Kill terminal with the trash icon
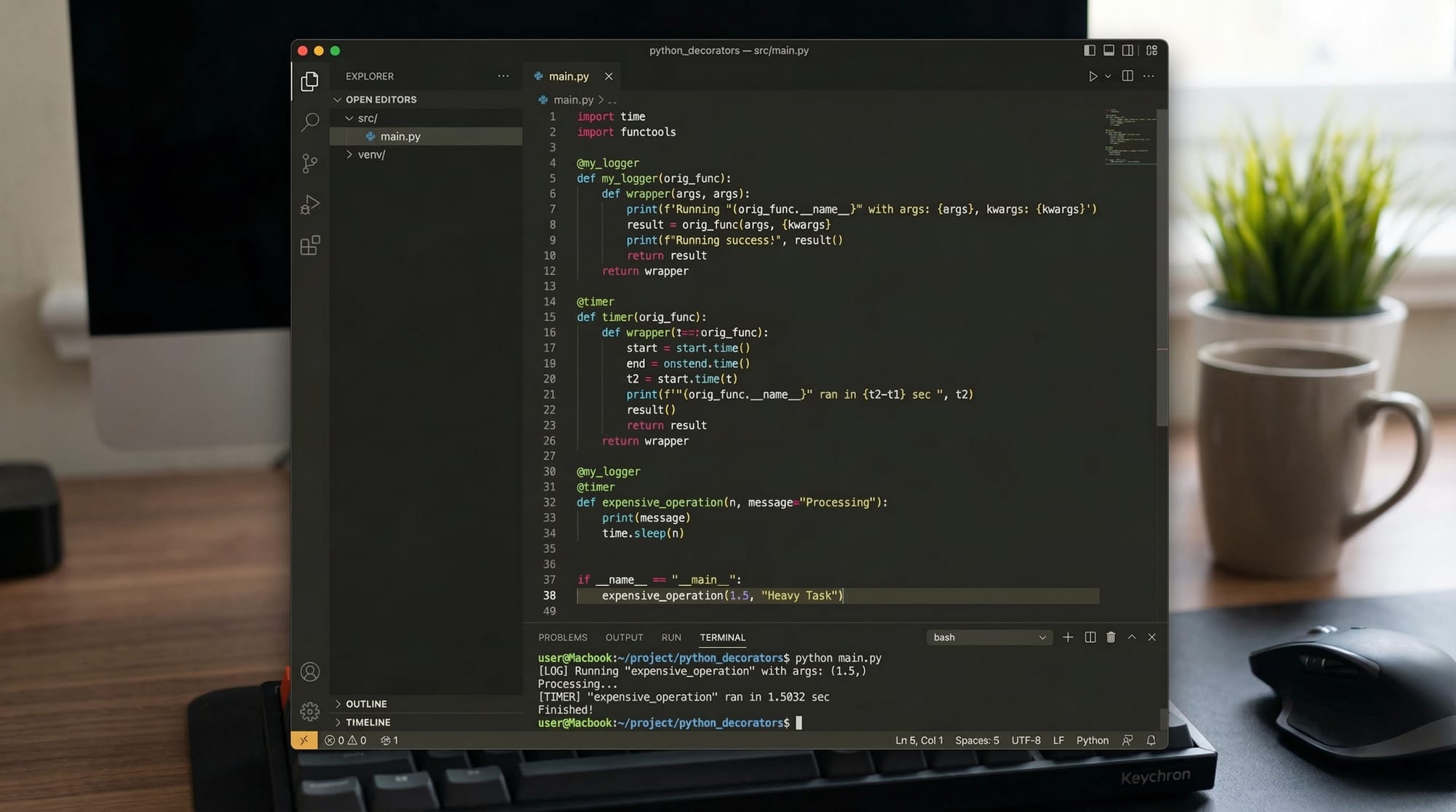1456x812 pixels. (x=1111, y=637)
